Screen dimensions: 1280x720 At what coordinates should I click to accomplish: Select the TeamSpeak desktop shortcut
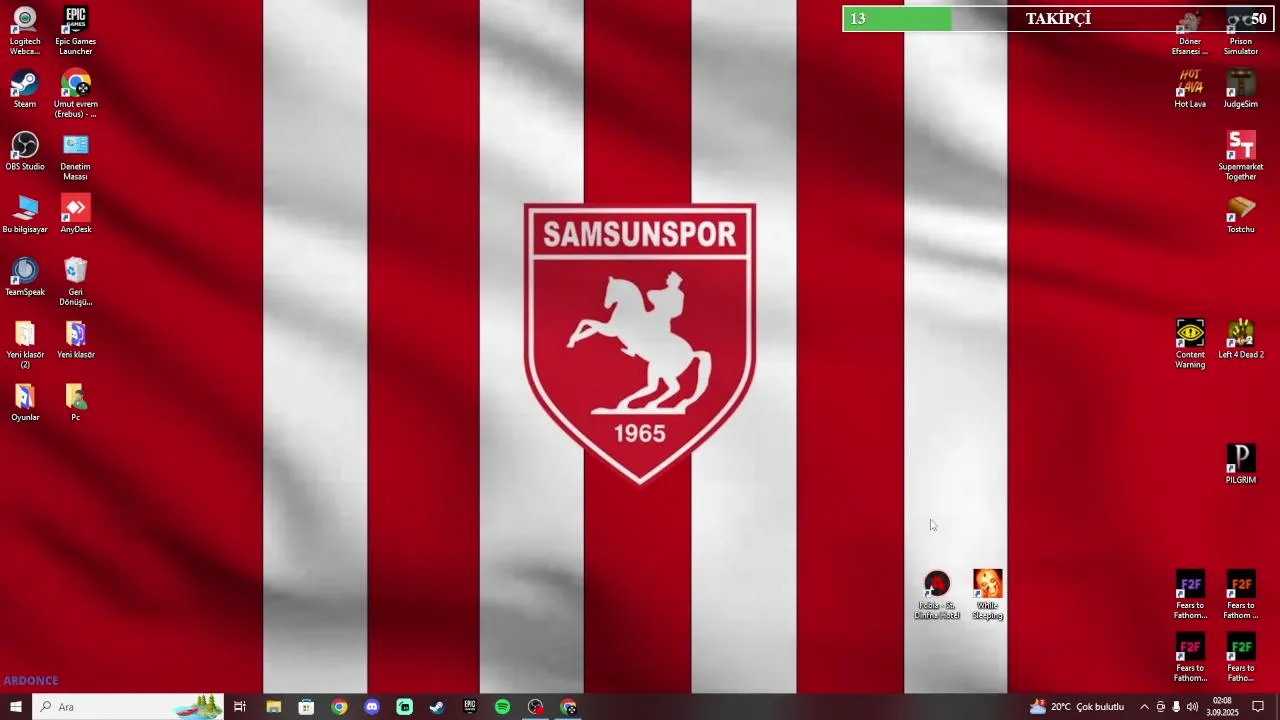(x=25, y=278)
